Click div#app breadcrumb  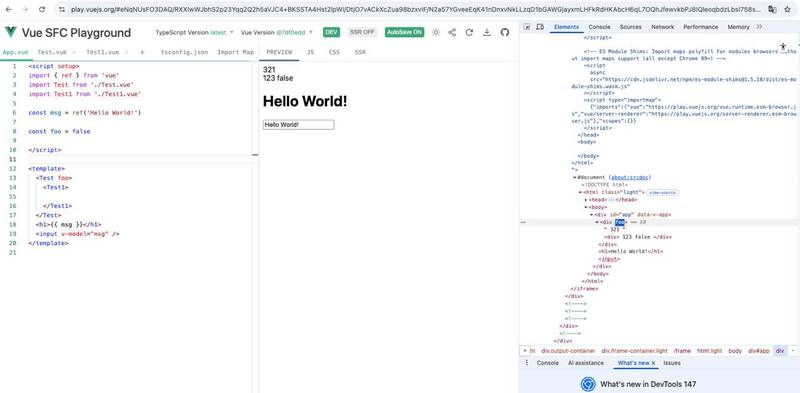point(759,351)
